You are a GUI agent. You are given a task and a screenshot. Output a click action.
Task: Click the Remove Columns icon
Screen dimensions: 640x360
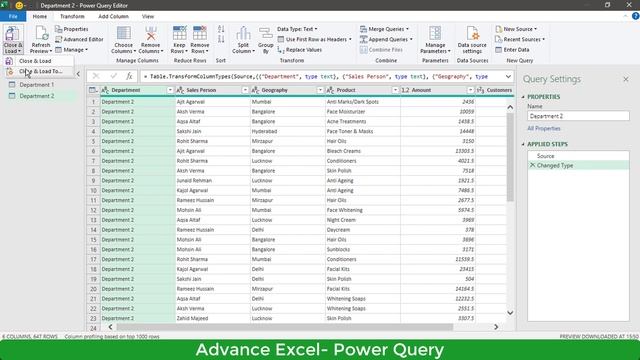pyautogui.click(x=151, y=33)
